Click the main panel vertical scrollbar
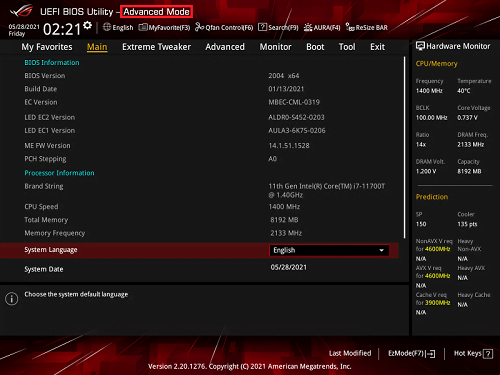 [x=405, y=147]
